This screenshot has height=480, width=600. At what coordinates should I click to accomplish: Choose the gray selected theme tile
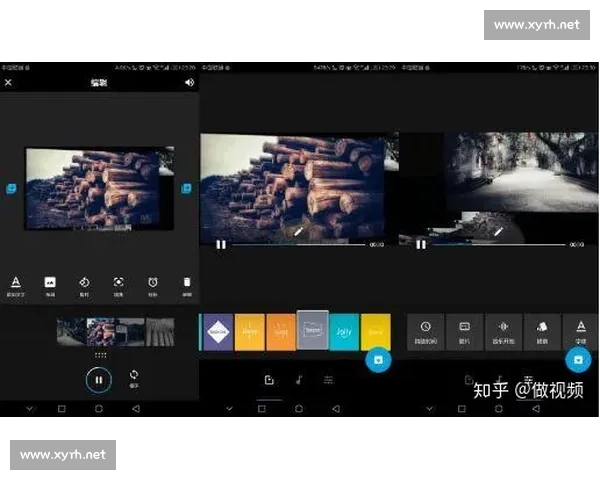(x=312, y=330)
